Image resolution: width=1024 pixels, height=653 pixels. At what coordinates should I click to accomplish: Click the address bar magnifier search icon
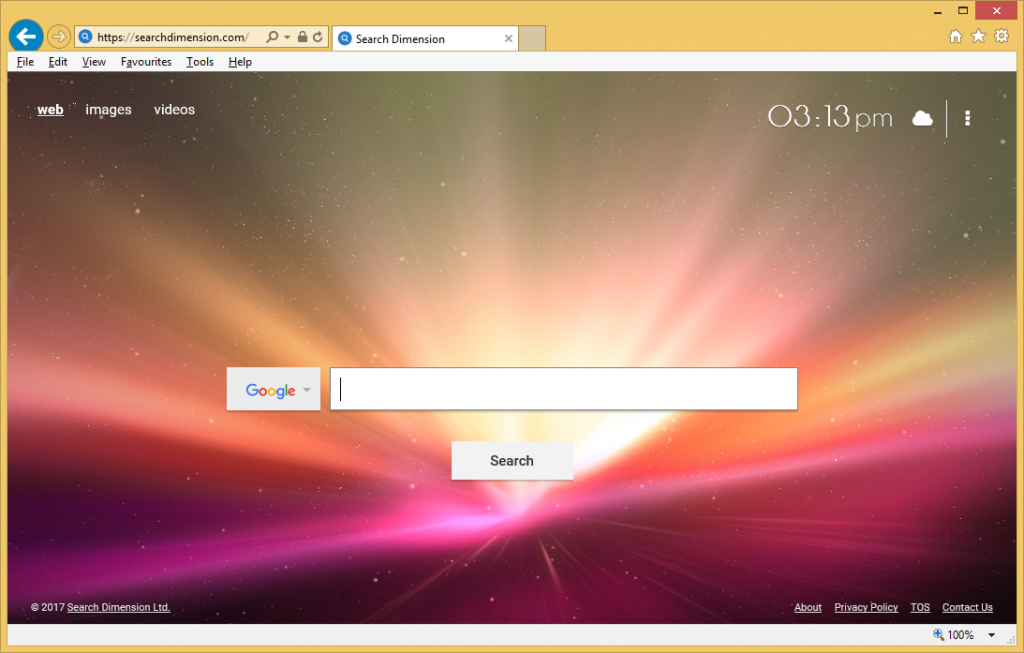[272, 37]
